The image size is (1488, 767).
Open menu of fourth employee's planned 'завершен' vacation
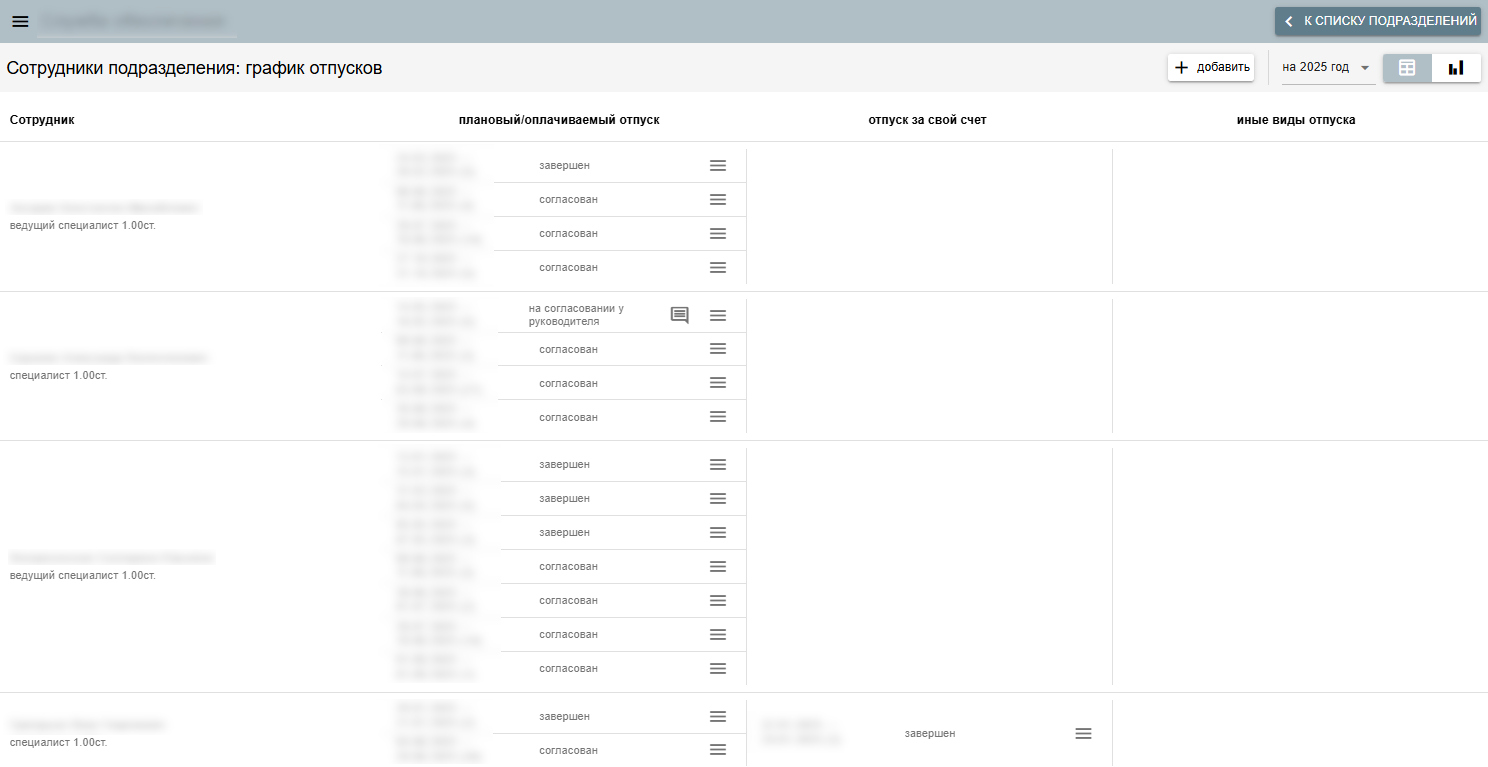point(718,716)
